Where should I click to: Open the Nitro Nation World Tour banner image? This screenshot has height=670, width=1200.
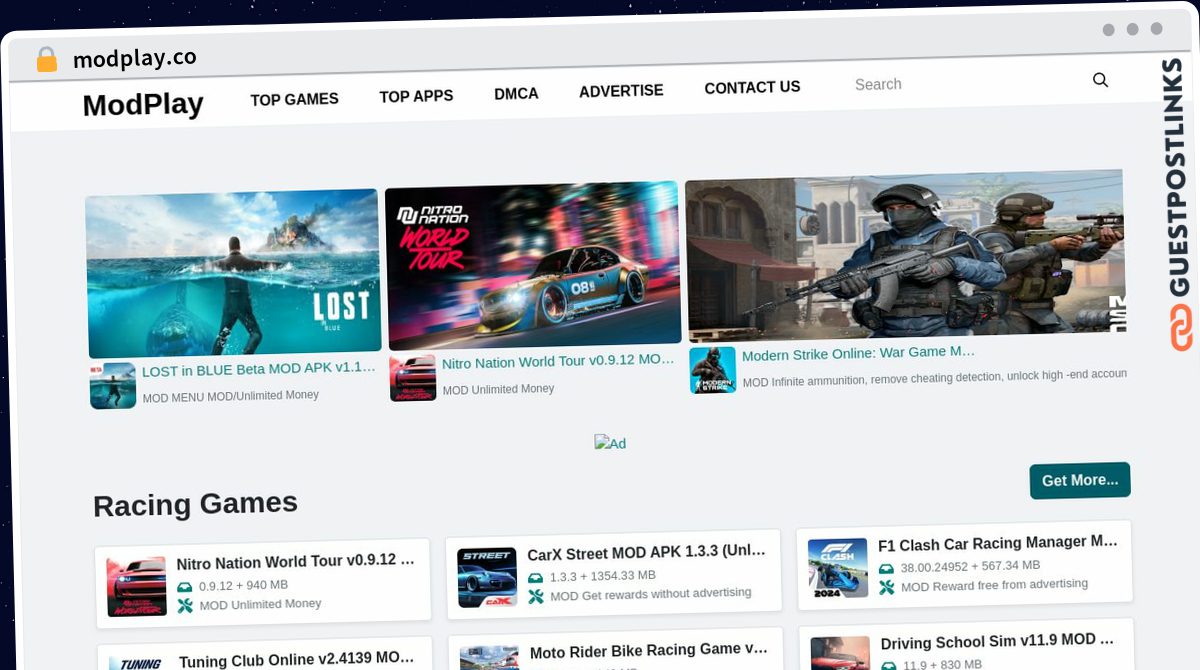point(533,265)
